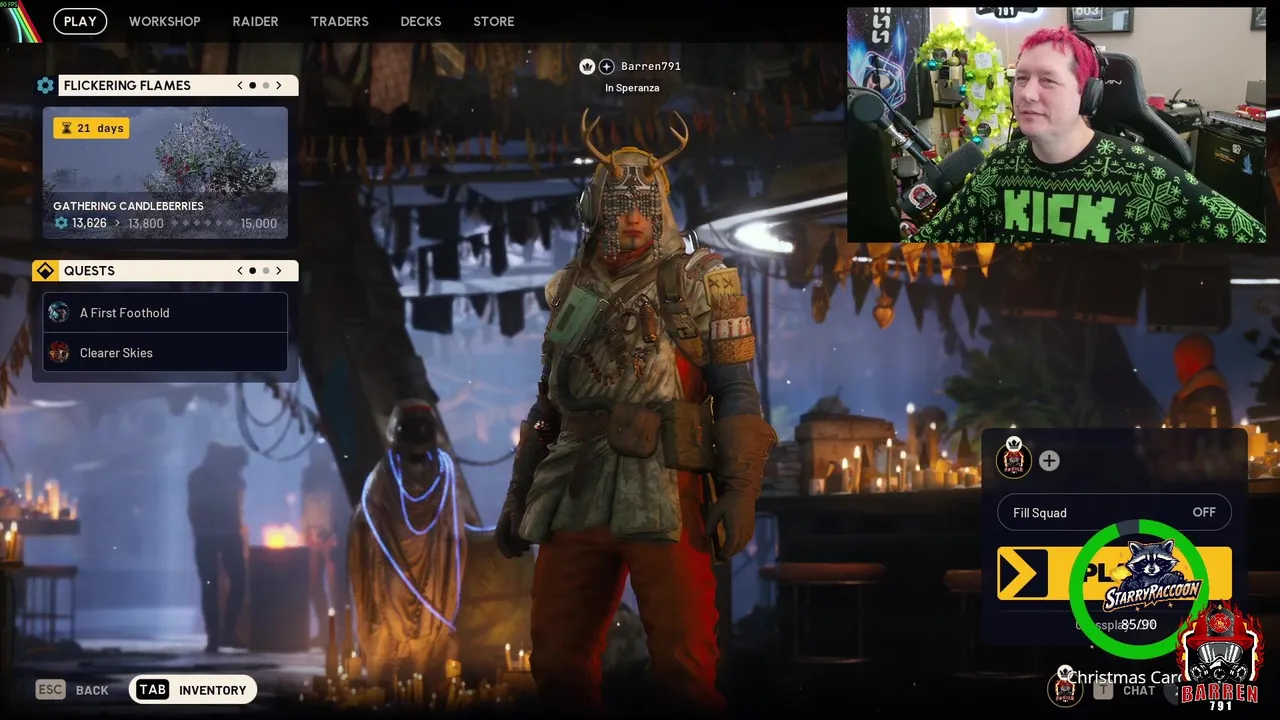Click the squad leader avatar icon

coord(1013,459)
